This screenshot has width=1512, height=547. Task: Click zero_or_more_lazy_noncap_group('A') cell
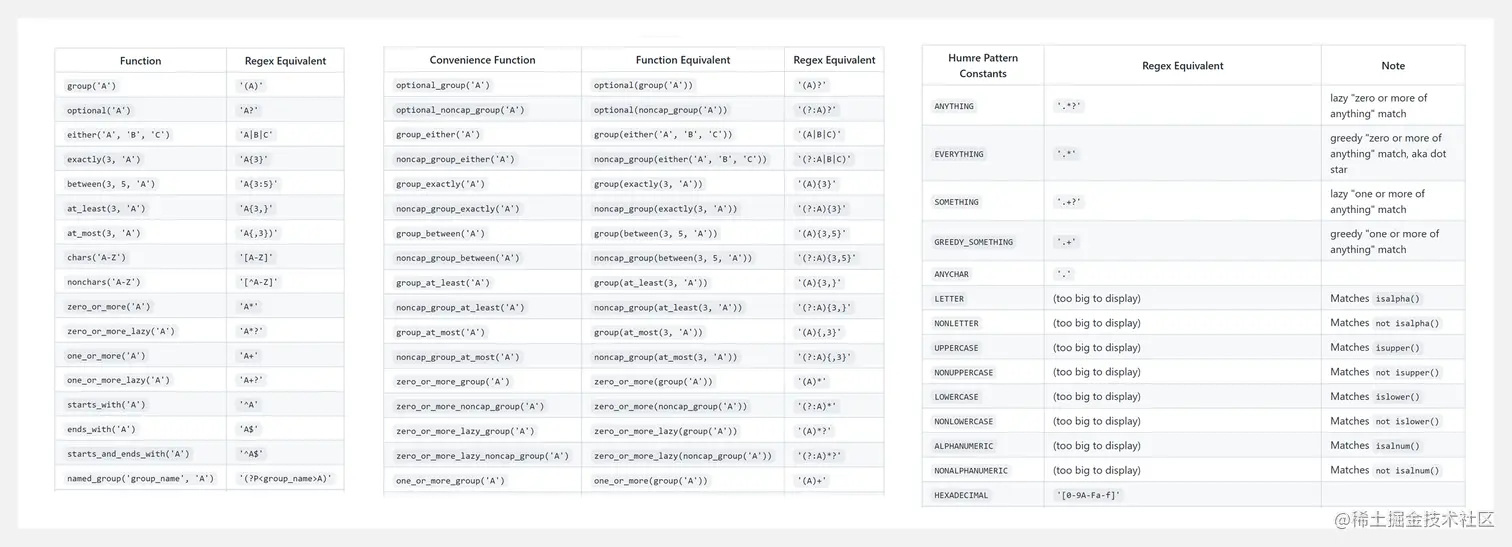click(x=482, y=456)
